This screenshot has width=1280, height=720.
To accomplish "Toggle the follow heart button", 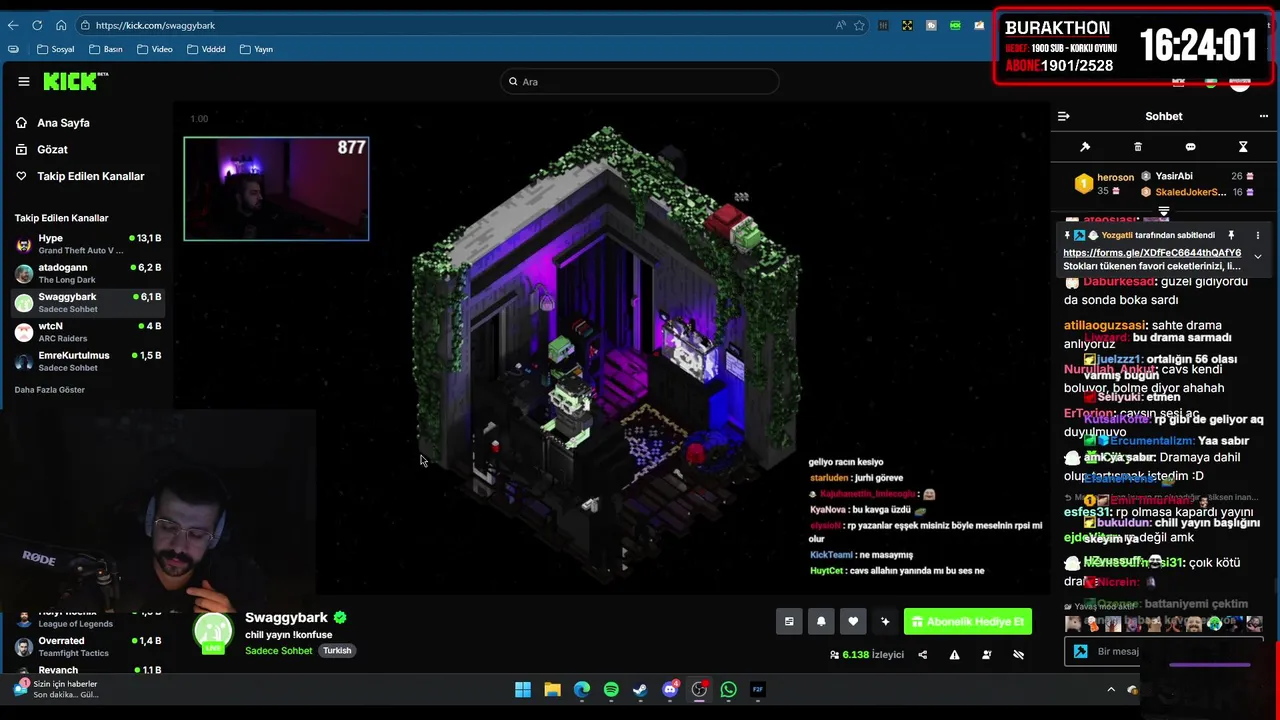I will tap(853, 622).
